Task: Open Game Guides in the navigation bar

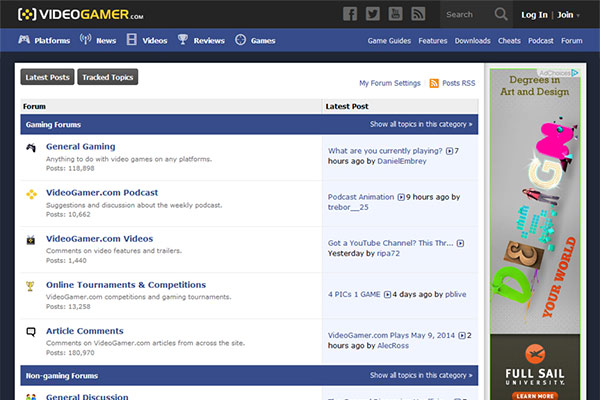Action: [x=389, y=41]
